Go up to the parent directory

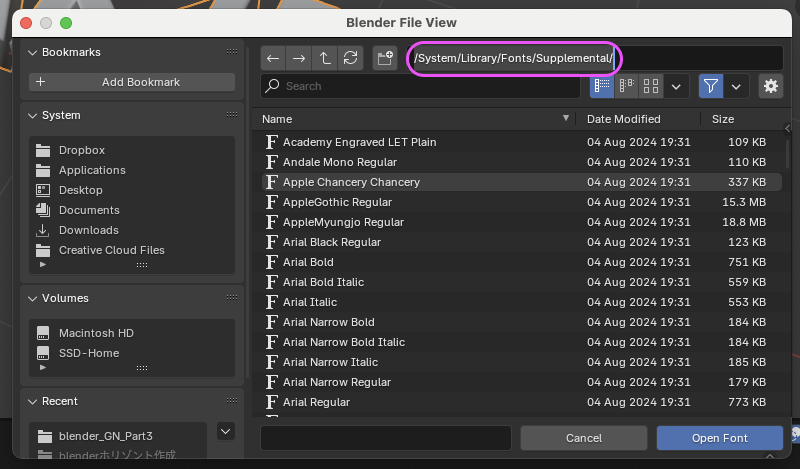[325, 58]
